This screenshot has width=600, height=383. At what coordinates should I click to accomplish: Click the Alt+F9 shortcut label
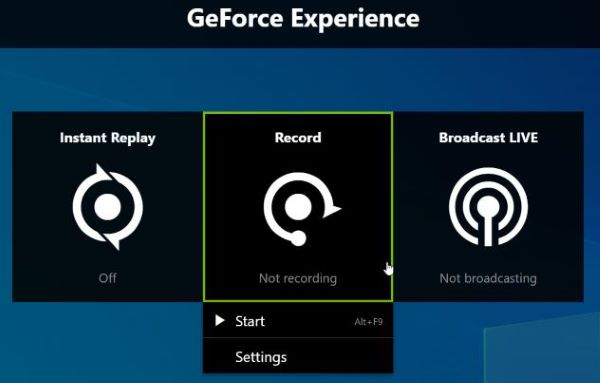[368, 322]
